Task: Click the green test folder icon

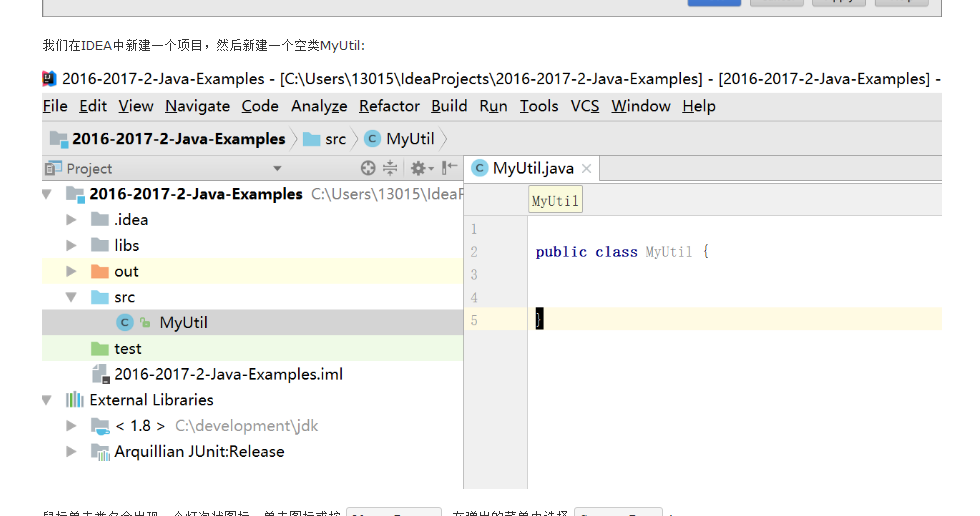Action: click(100, 349)
